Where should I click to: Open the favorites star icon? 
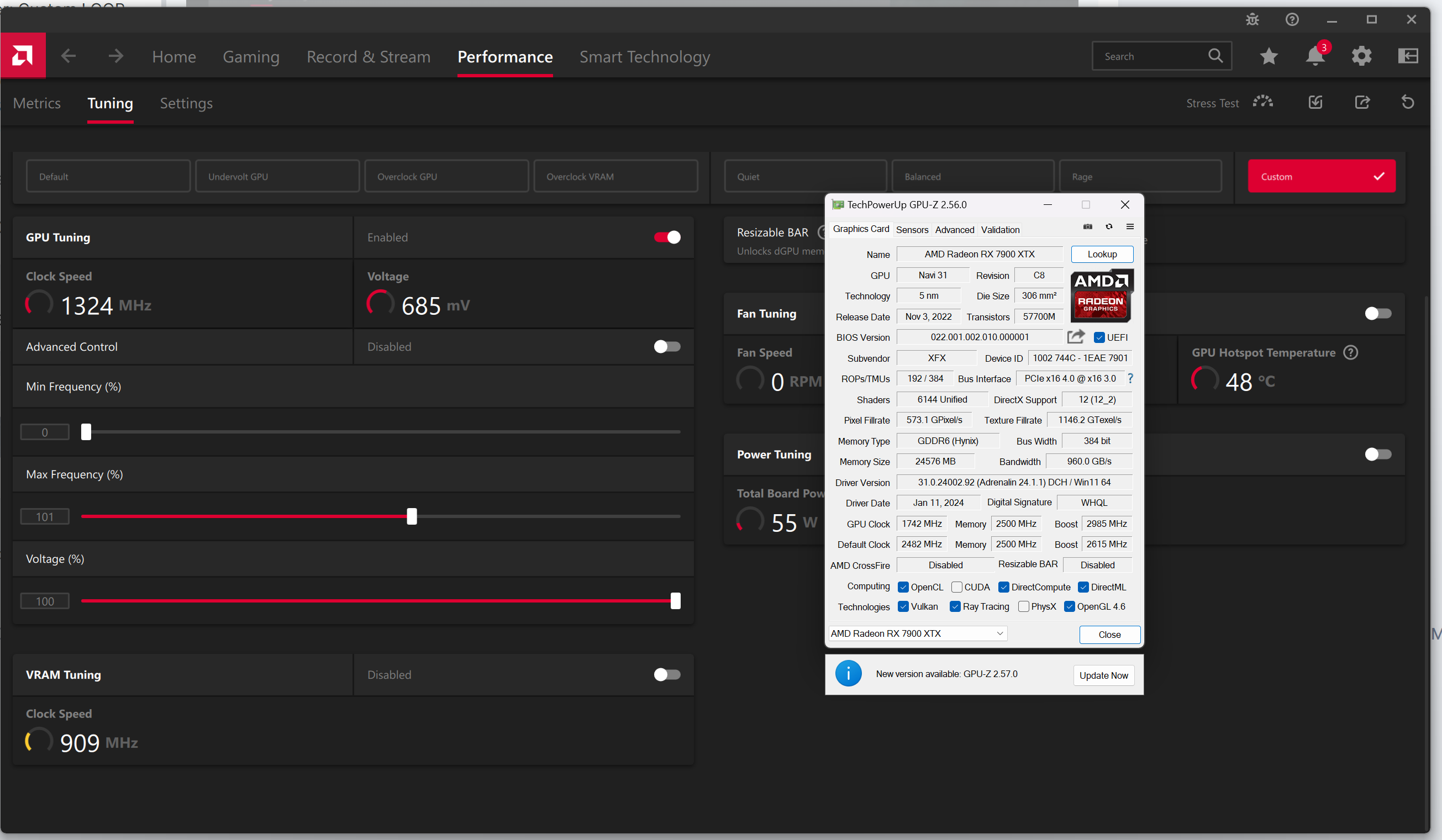tap(1269, 56)
